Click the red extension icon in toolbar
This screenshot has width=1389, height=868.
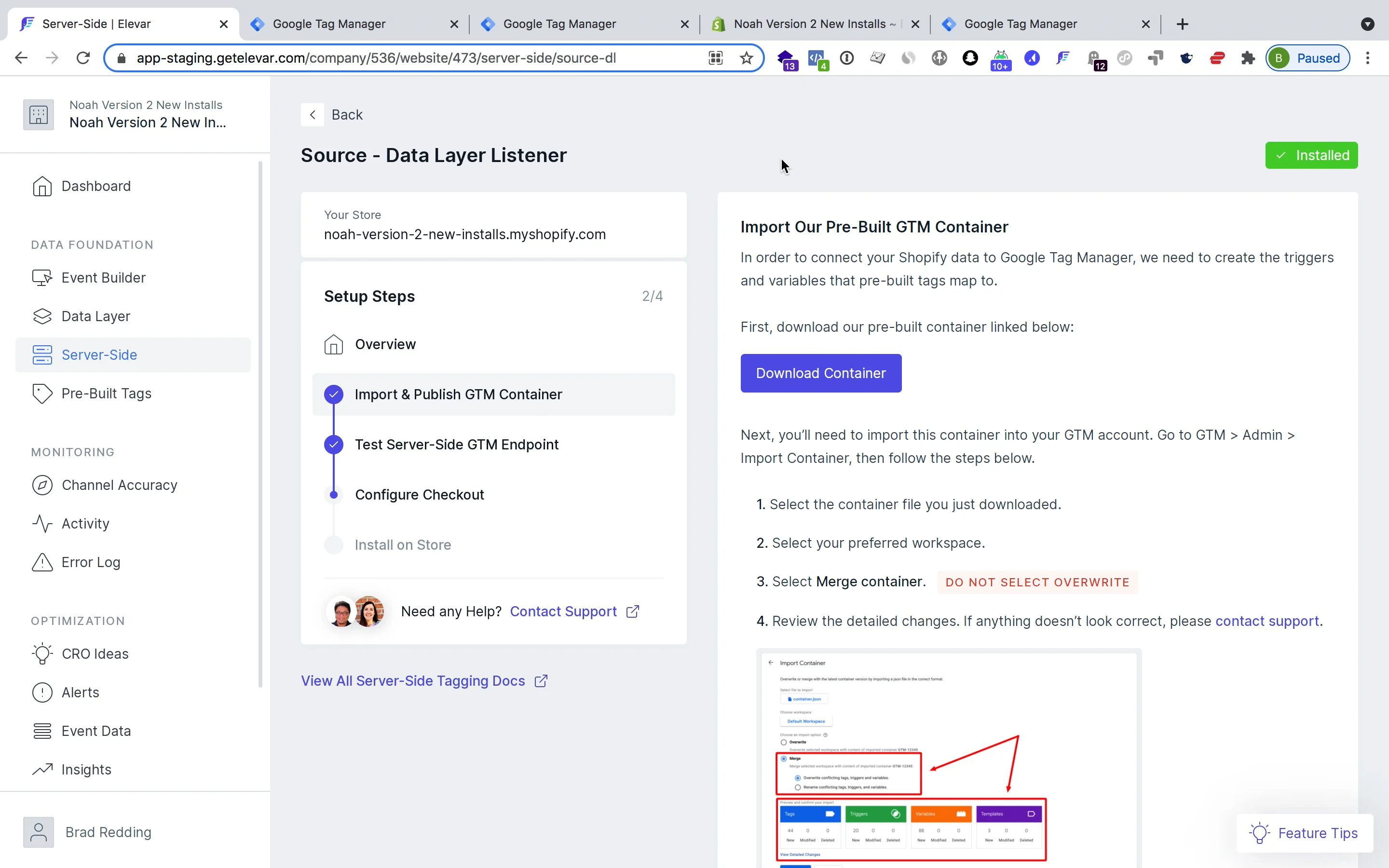click(1217, 58)
